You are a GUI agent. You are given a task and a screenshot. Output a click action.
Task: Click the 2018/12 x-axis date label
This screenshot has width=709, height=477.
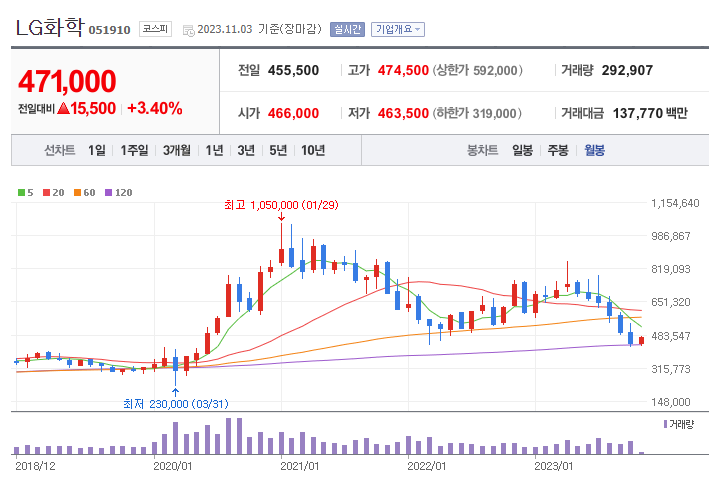(35, 466)
